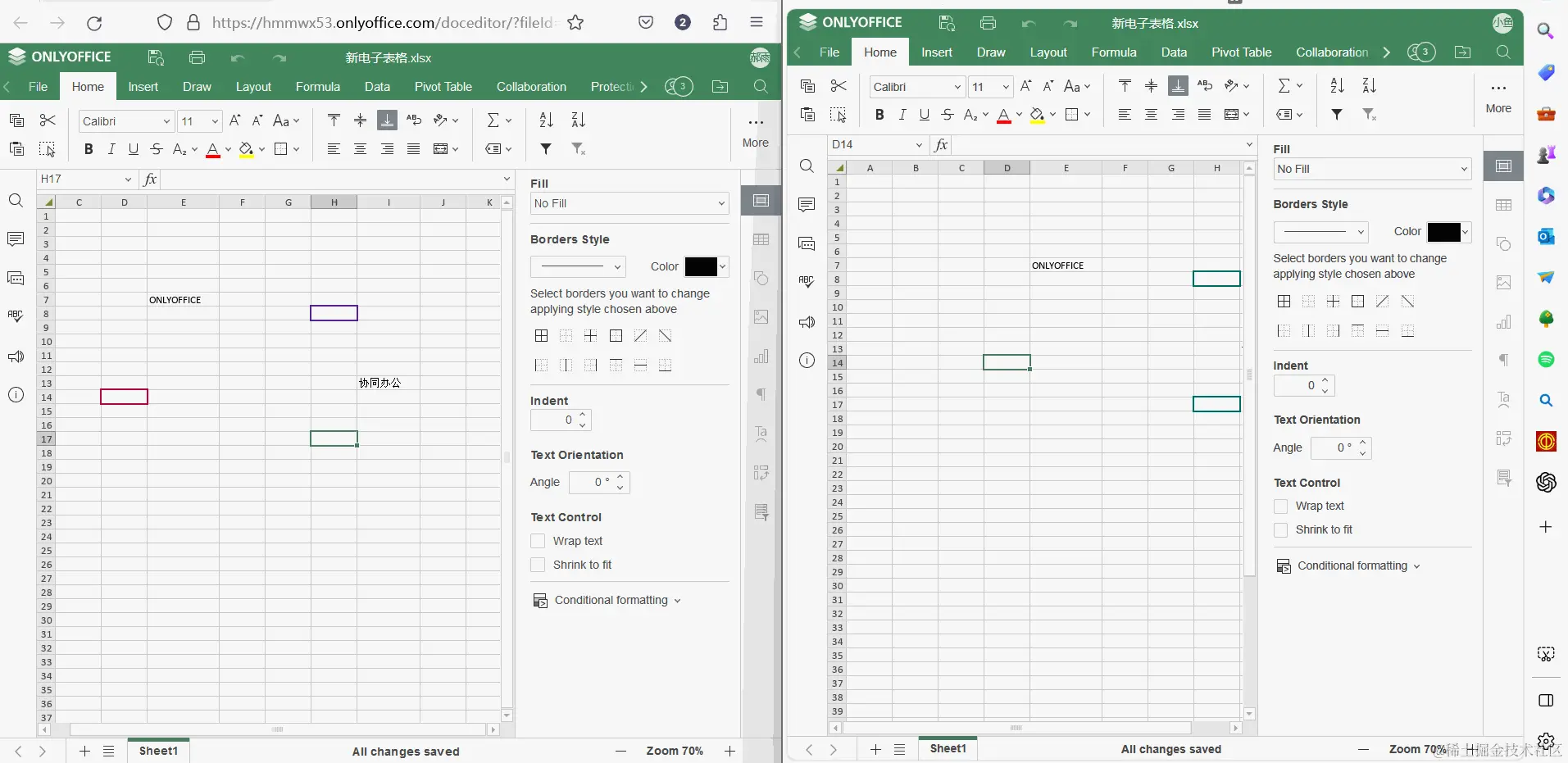Click the Copy icon in the right window
The height and width of the screenshot is (763, 1568).
(807, 85)
